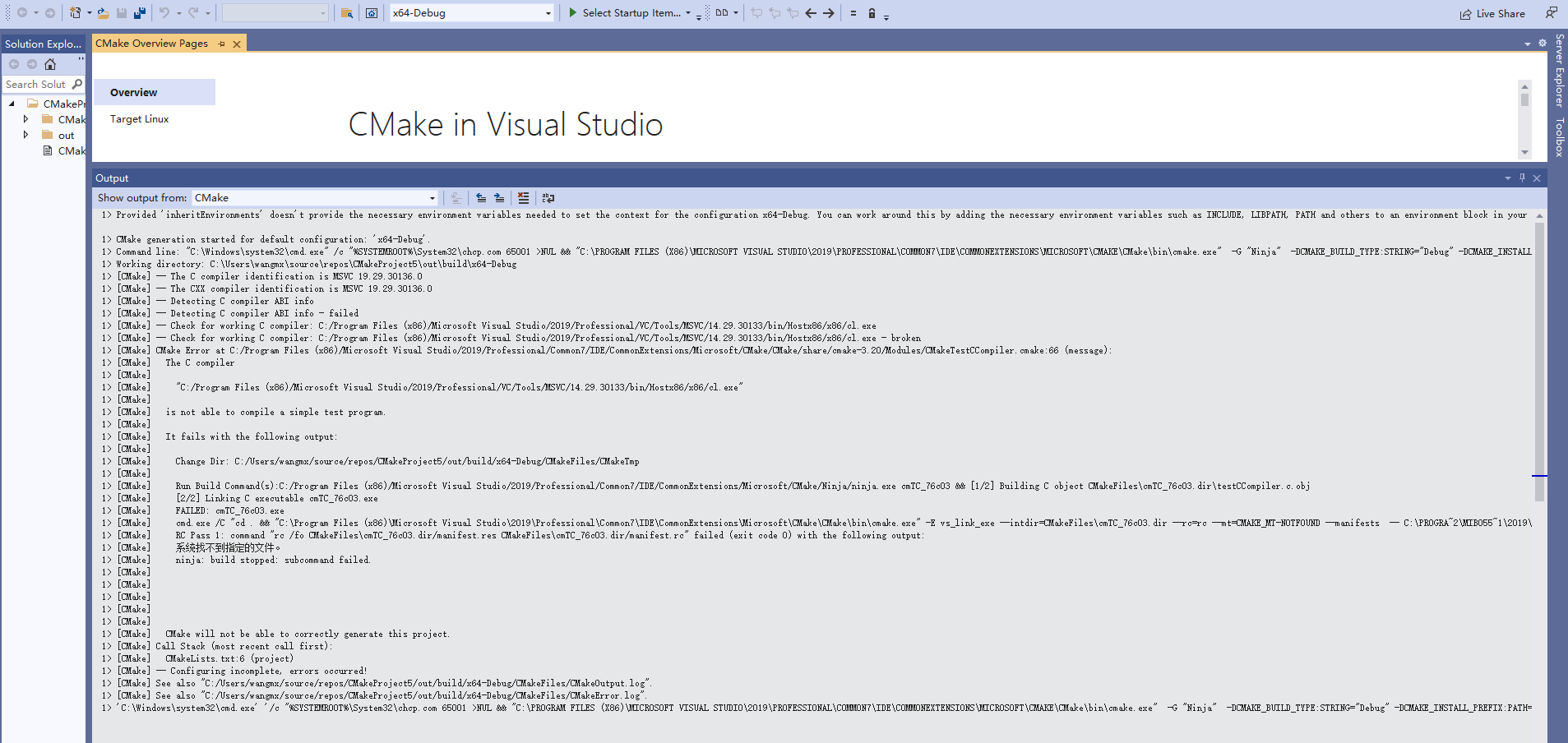The height and width of the screenshot is (743, 1568).
Task: Click the gear icon in tab strip
Action: (1542, 44)
